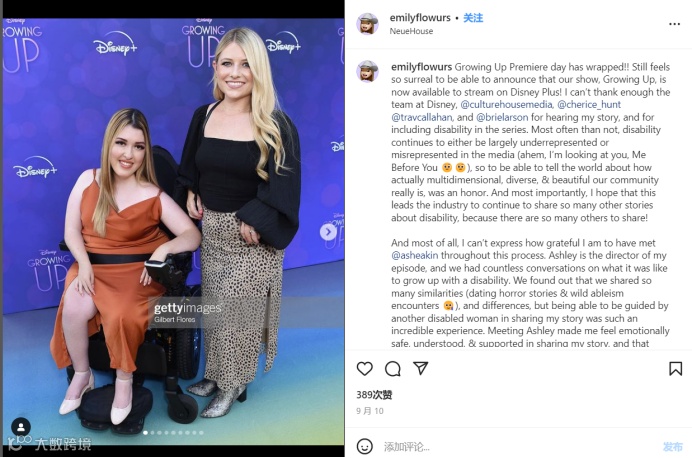Open @culturehousemedia mention
Image resolution: width=692 pixels, height=458 pixels.
[506, 105]
